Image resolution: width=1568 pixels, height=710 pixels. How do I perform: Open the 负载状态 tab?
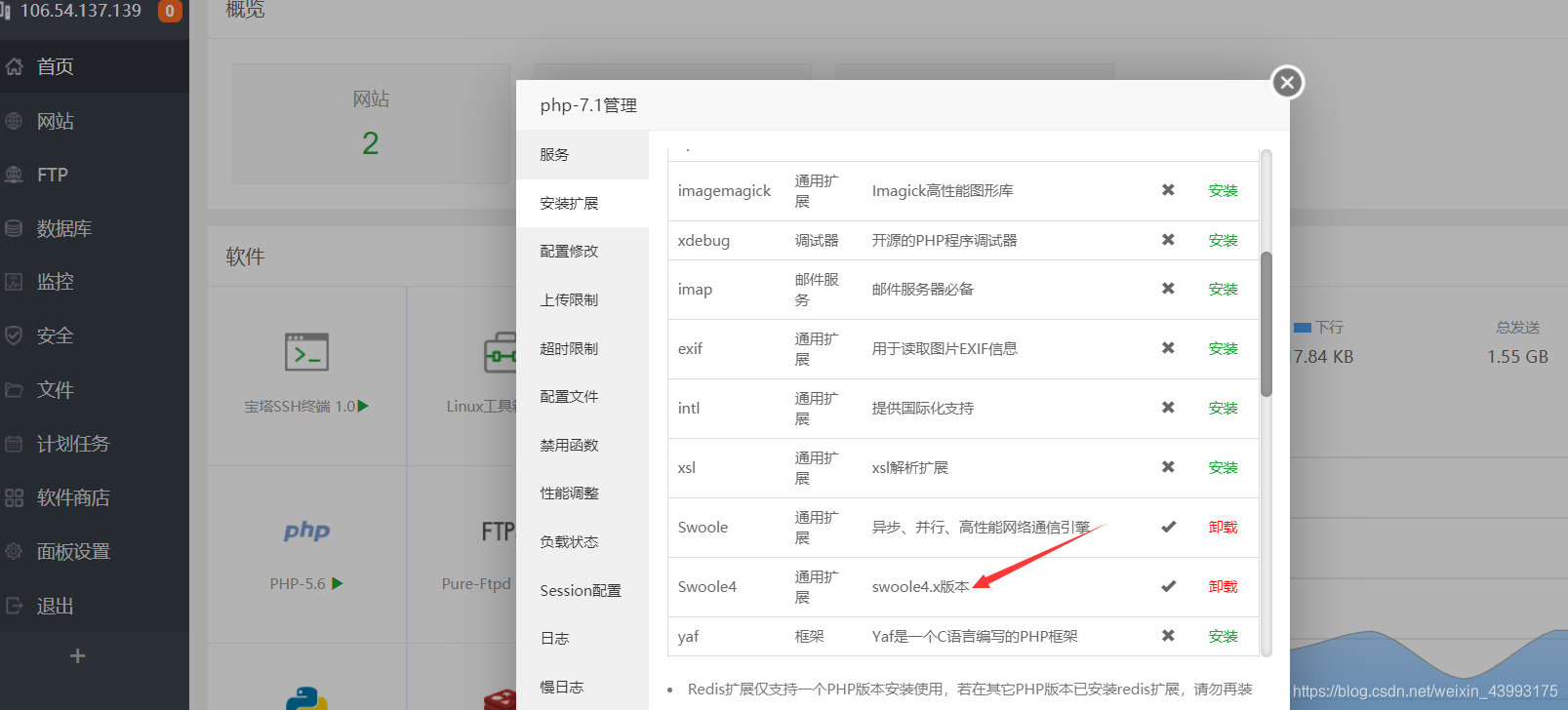(583, 541)
